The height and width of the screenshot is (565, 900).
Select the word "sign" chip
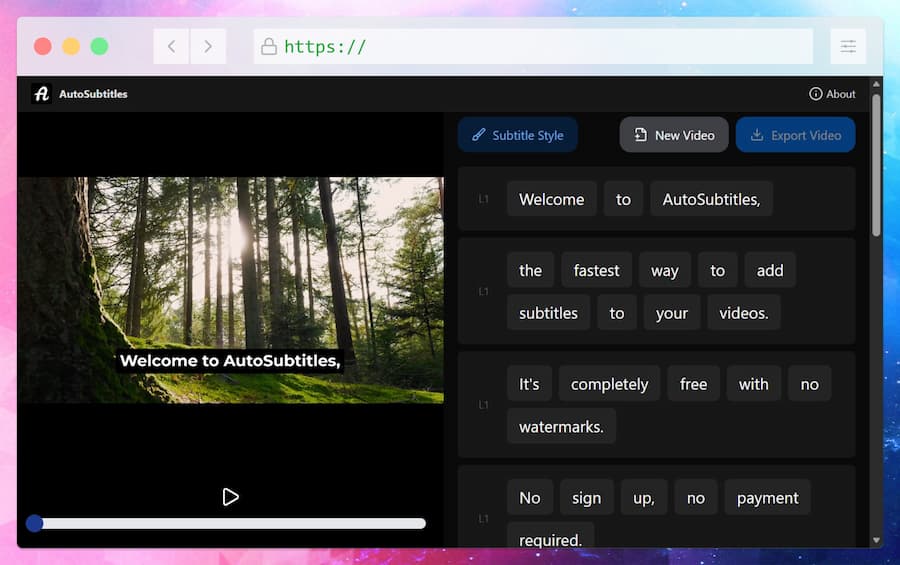(586, 497)
